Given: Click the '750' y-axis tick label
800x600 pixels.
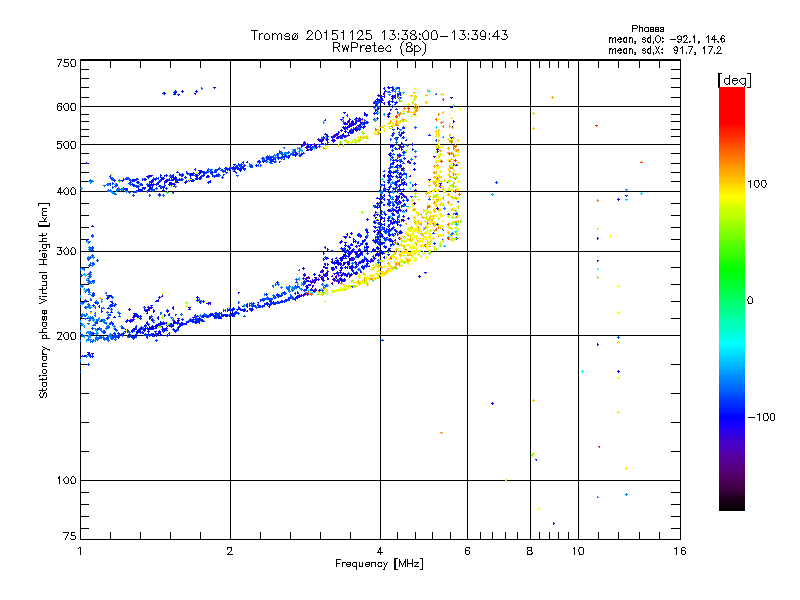Looking at the screenshot, I should [x=66, y=63].
